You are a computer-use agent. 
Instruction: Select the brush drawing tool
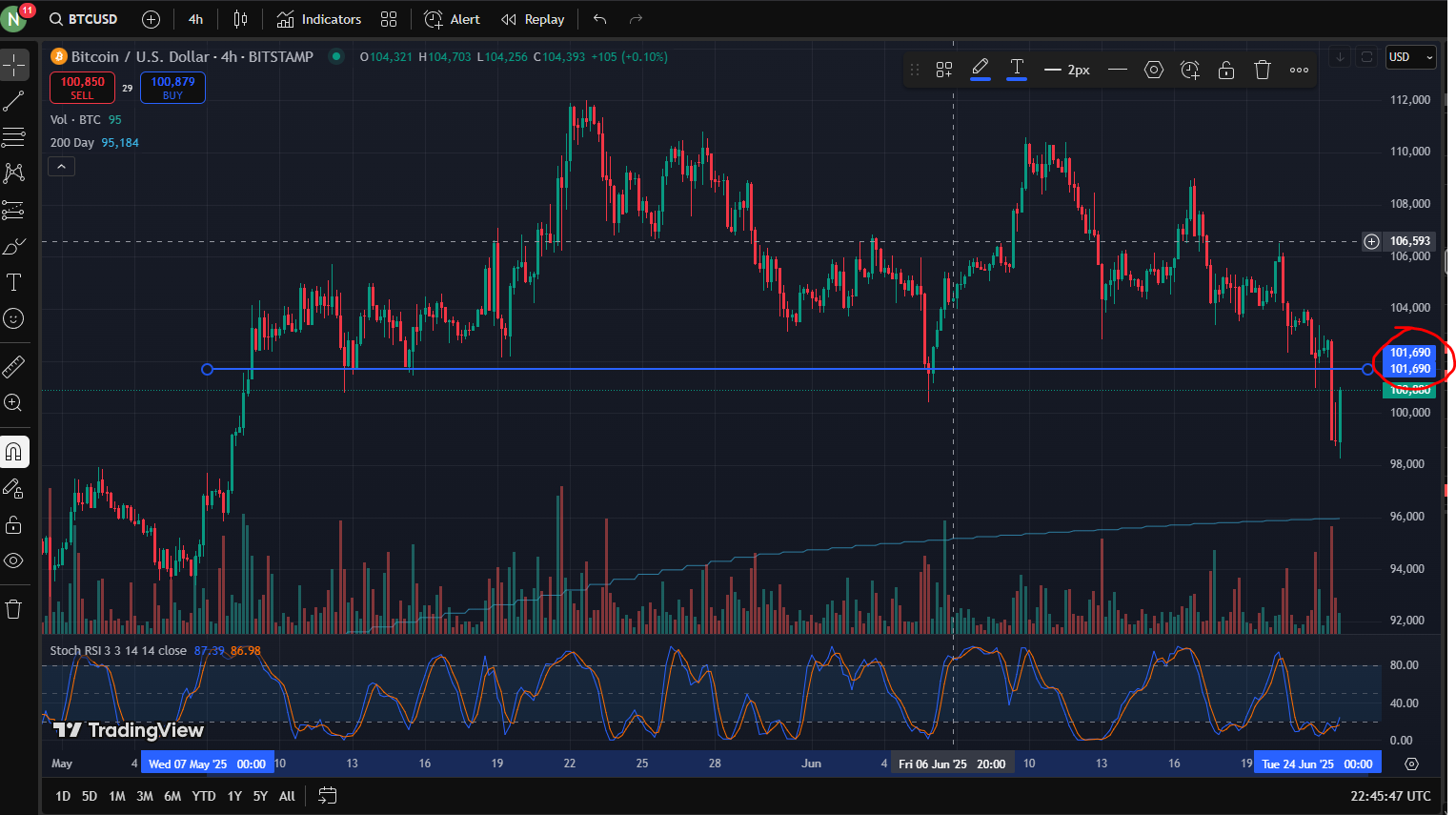pyautogui.click(x=14, y=246)
